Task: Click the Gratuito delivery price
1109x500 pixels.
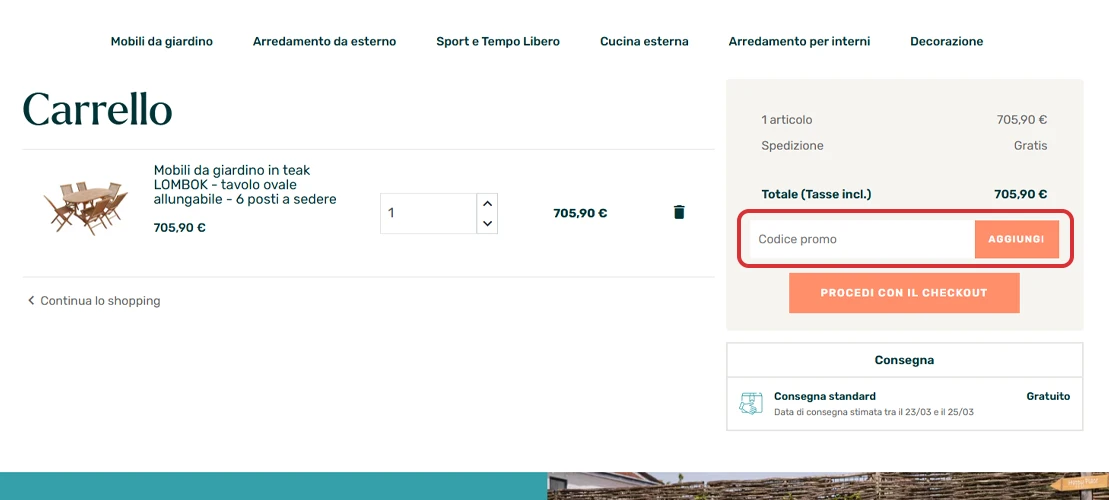Action: pyautogui.click(x=1048, y=396)
